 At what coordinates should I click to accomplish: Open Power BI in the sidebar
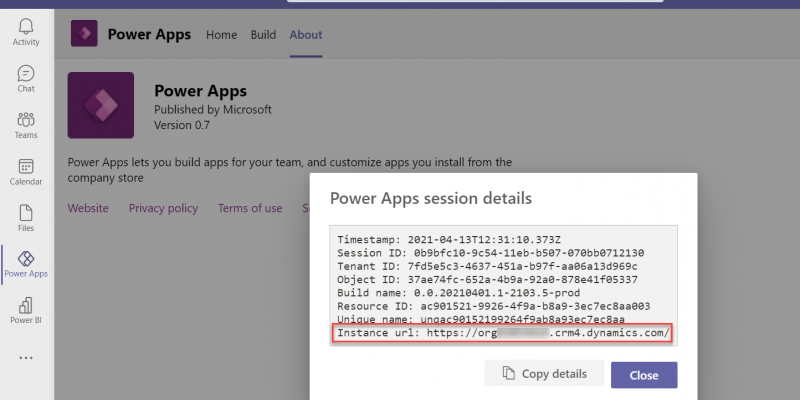26,311
